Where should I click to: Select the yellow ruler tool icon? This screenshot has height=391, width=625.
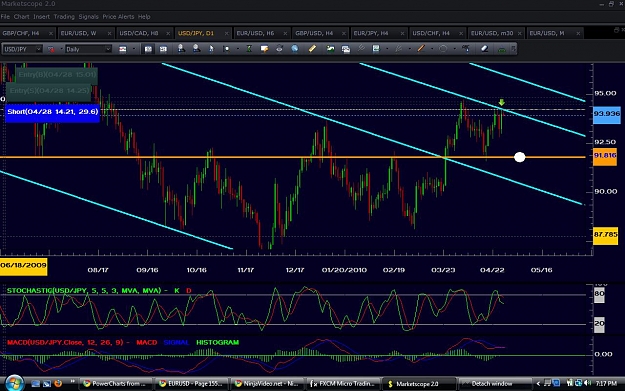(312, 49)
